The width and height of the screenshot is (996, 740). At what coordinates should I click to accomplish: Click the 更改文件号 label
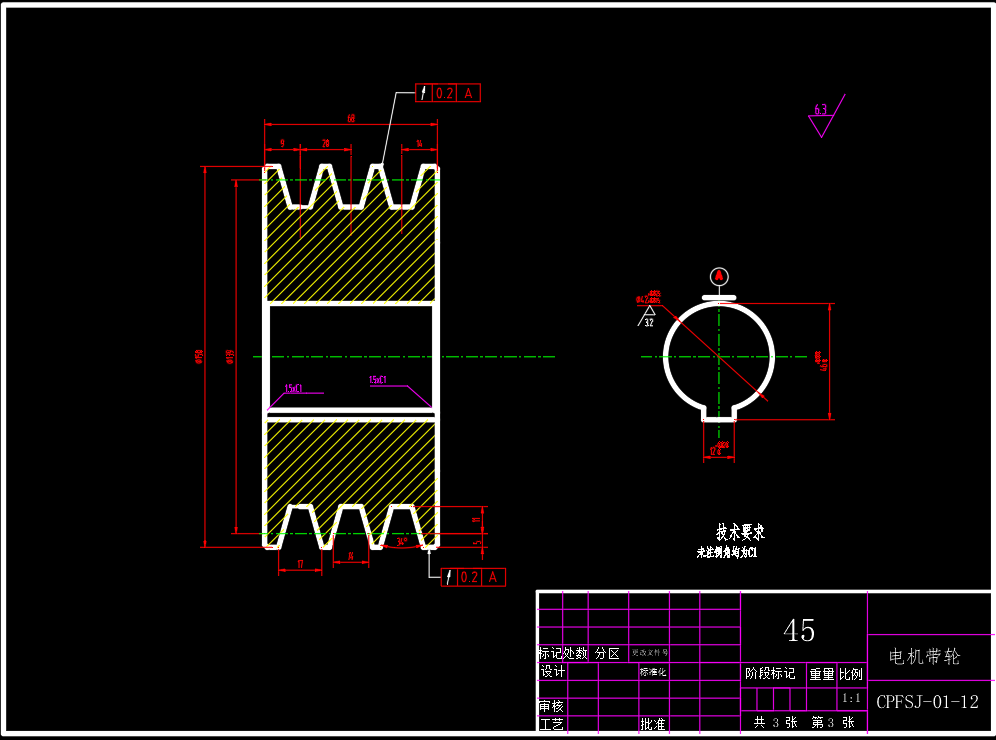coord(649,652)
